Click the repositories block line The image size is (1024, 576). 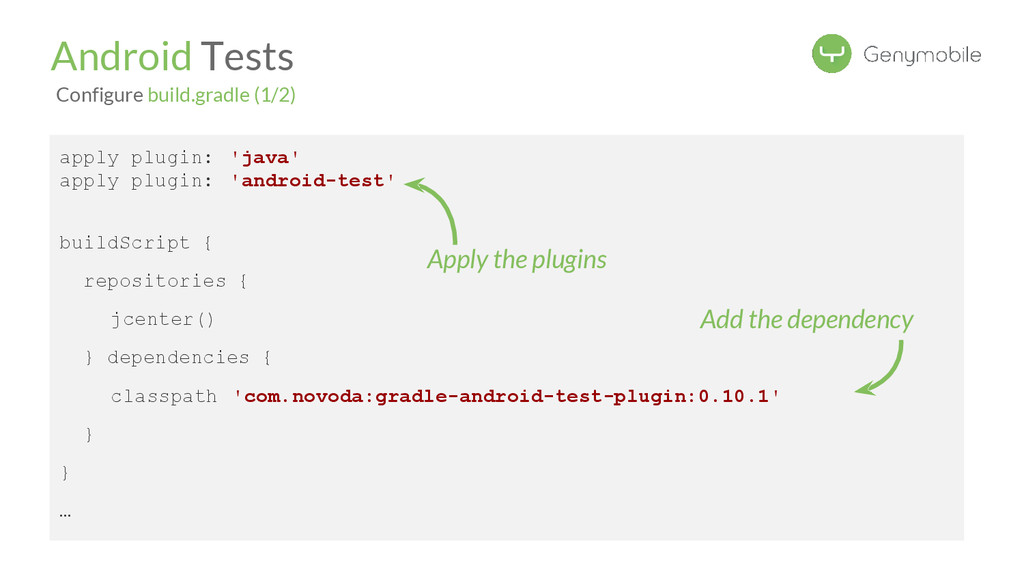pos(165,281)
